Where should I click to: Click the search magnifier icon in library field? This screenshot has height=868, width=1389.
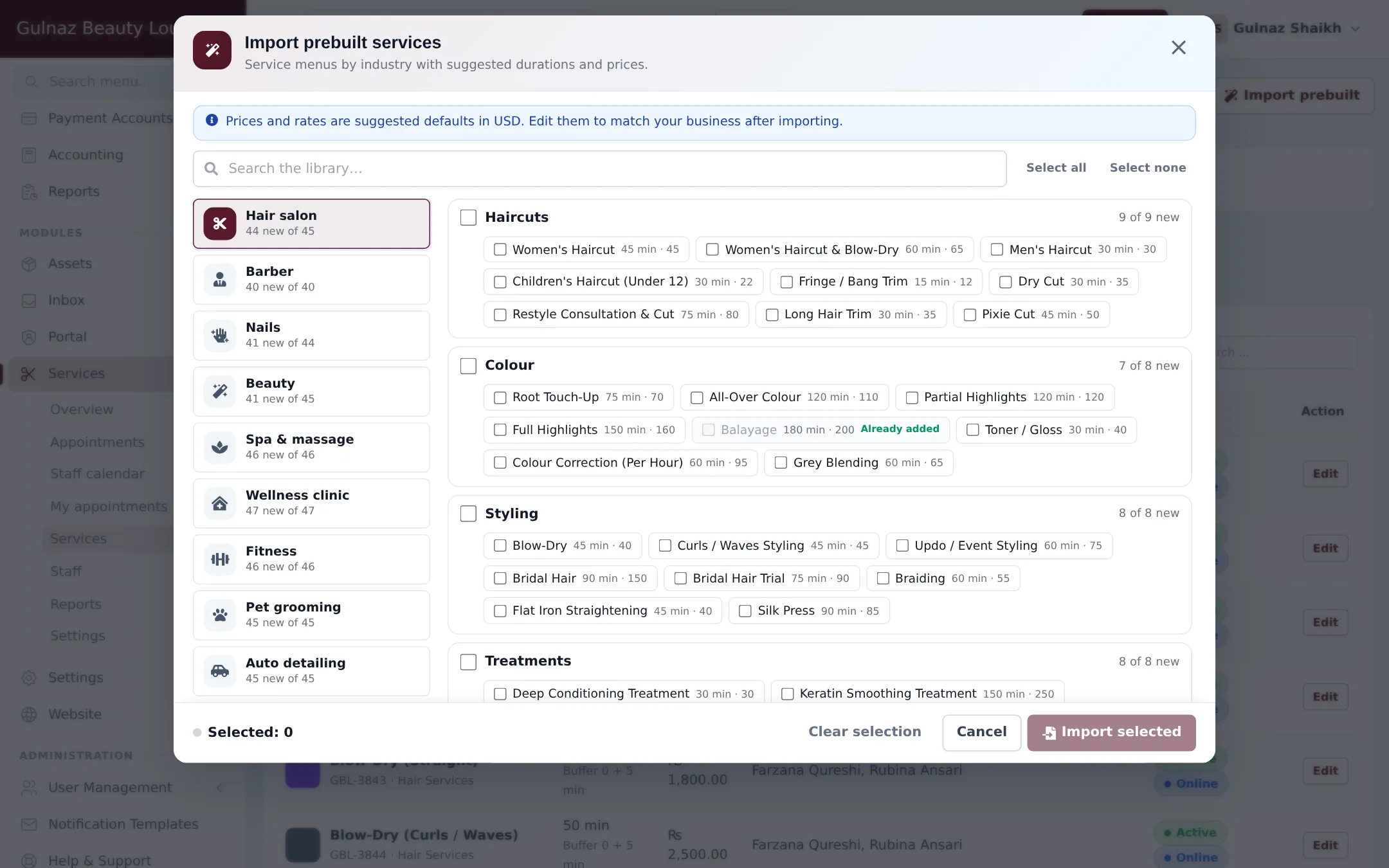point(211,168)
